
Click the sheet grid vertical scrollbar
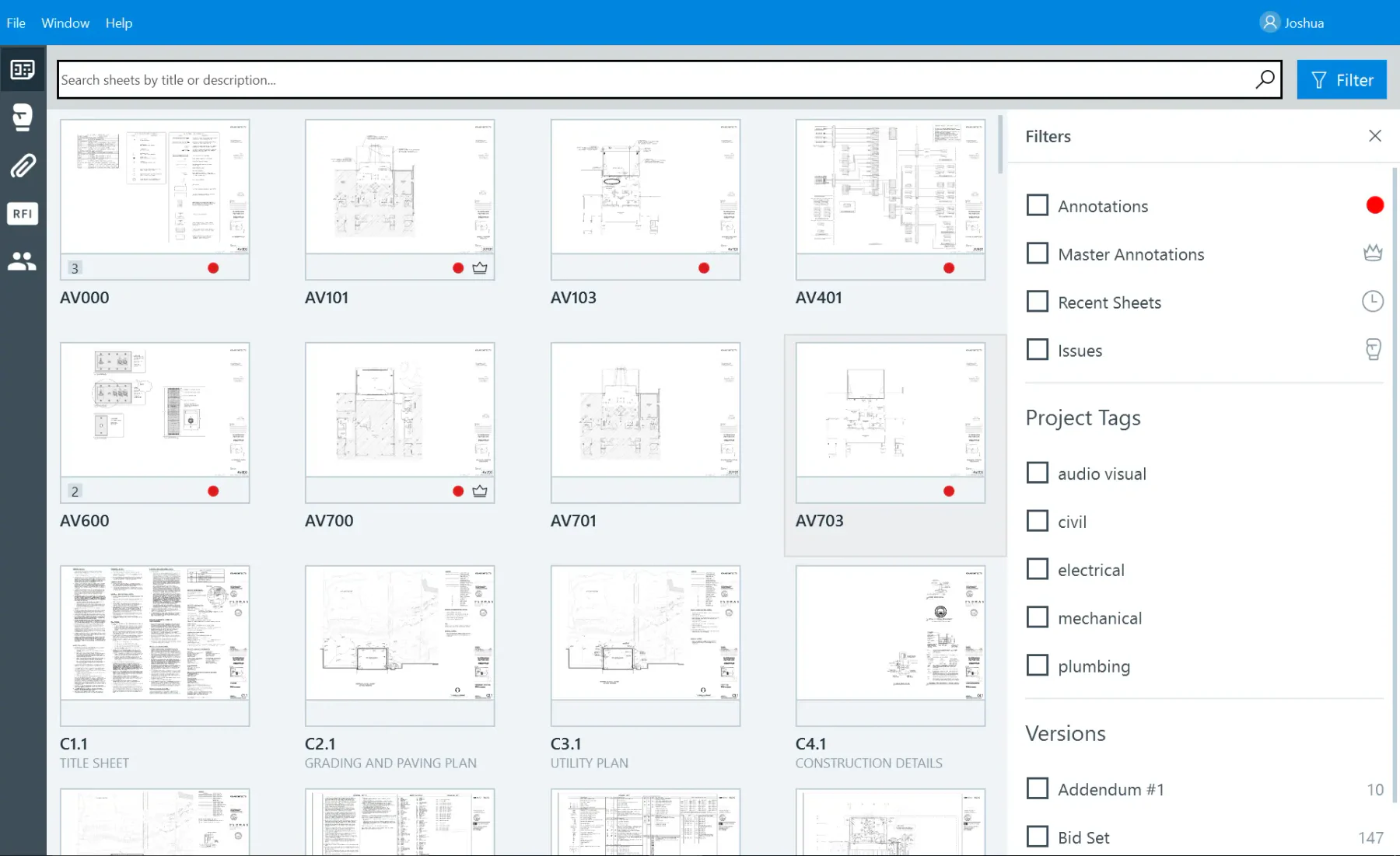(1000, 144)
